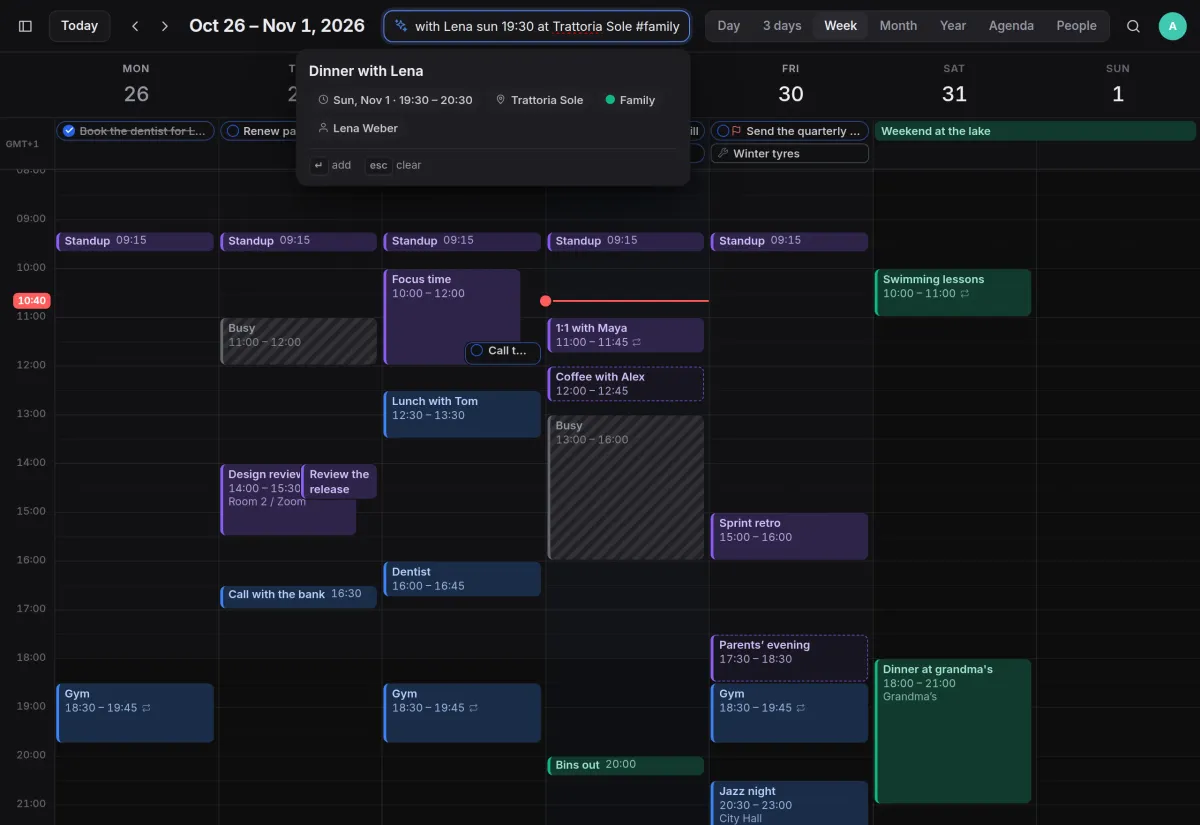This screenshot has width=1200, height=825.
Task: Open the People view tab
Action: (x=1076, y=26)
